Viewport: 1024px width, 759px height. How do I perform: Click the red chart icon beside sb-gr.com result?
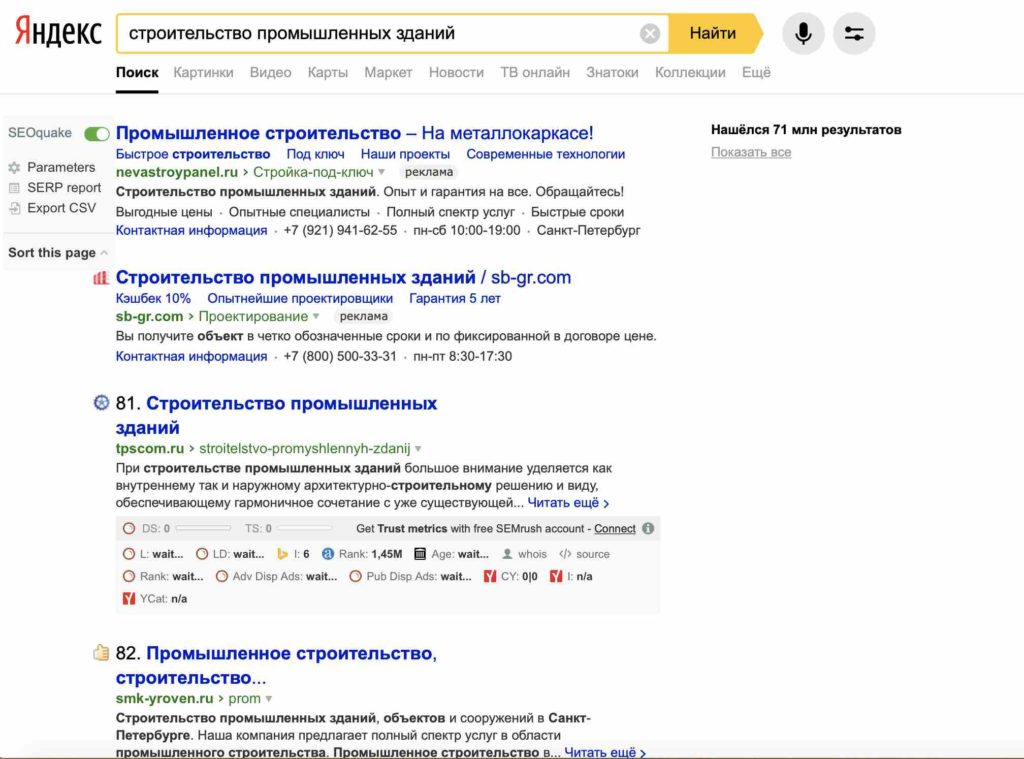[101, 278]
